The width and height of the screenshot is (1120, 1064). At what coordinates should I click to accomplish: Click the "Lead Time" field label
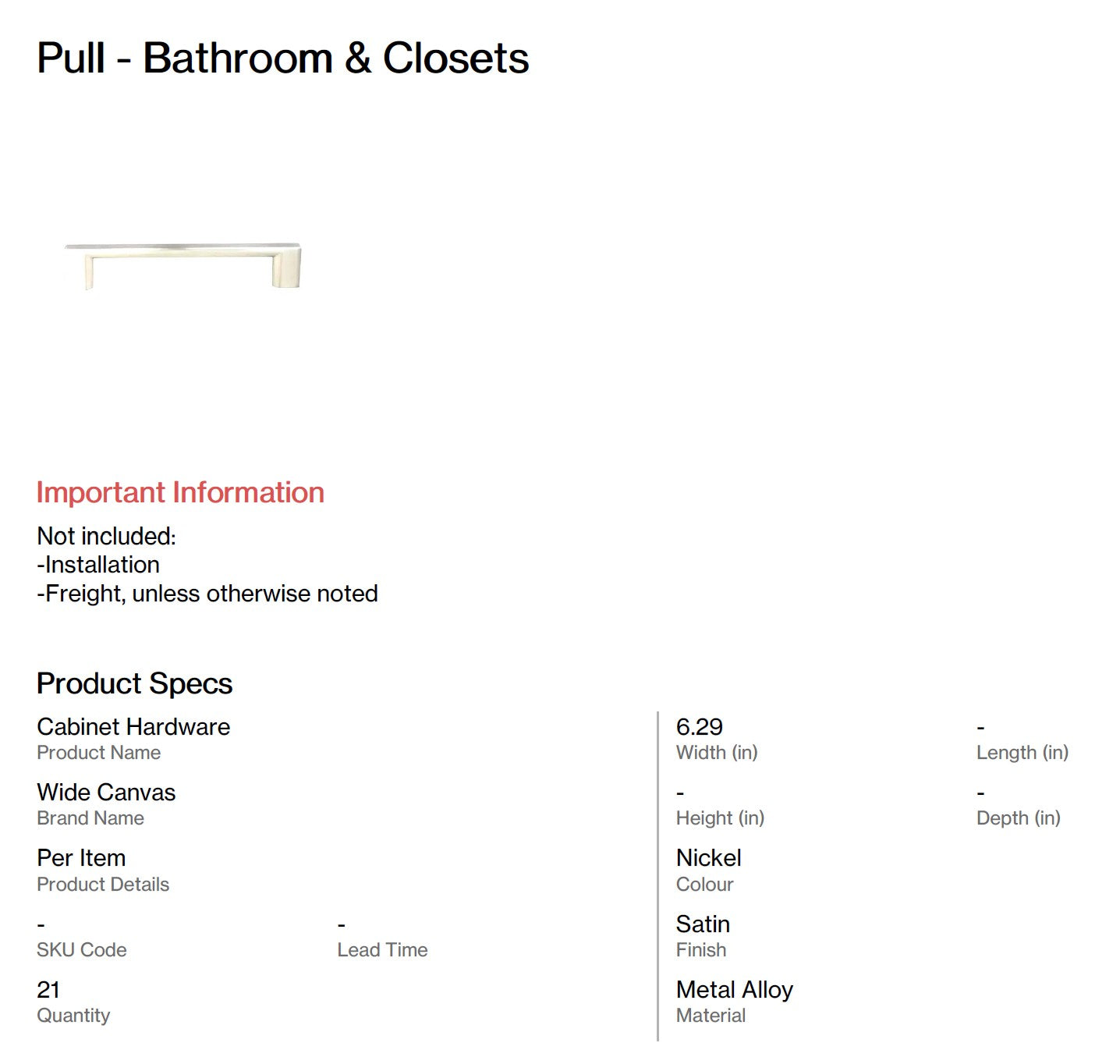(382, 950)
